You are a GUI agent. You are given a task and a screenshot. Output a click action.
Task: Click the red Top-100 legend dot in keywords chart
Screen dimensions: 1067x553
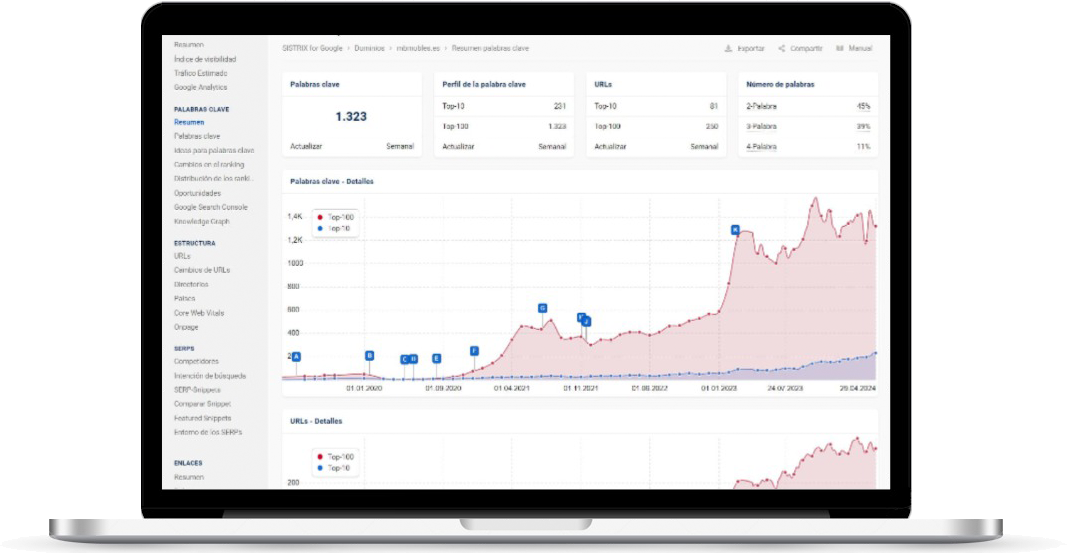click(x=319, y=216)
